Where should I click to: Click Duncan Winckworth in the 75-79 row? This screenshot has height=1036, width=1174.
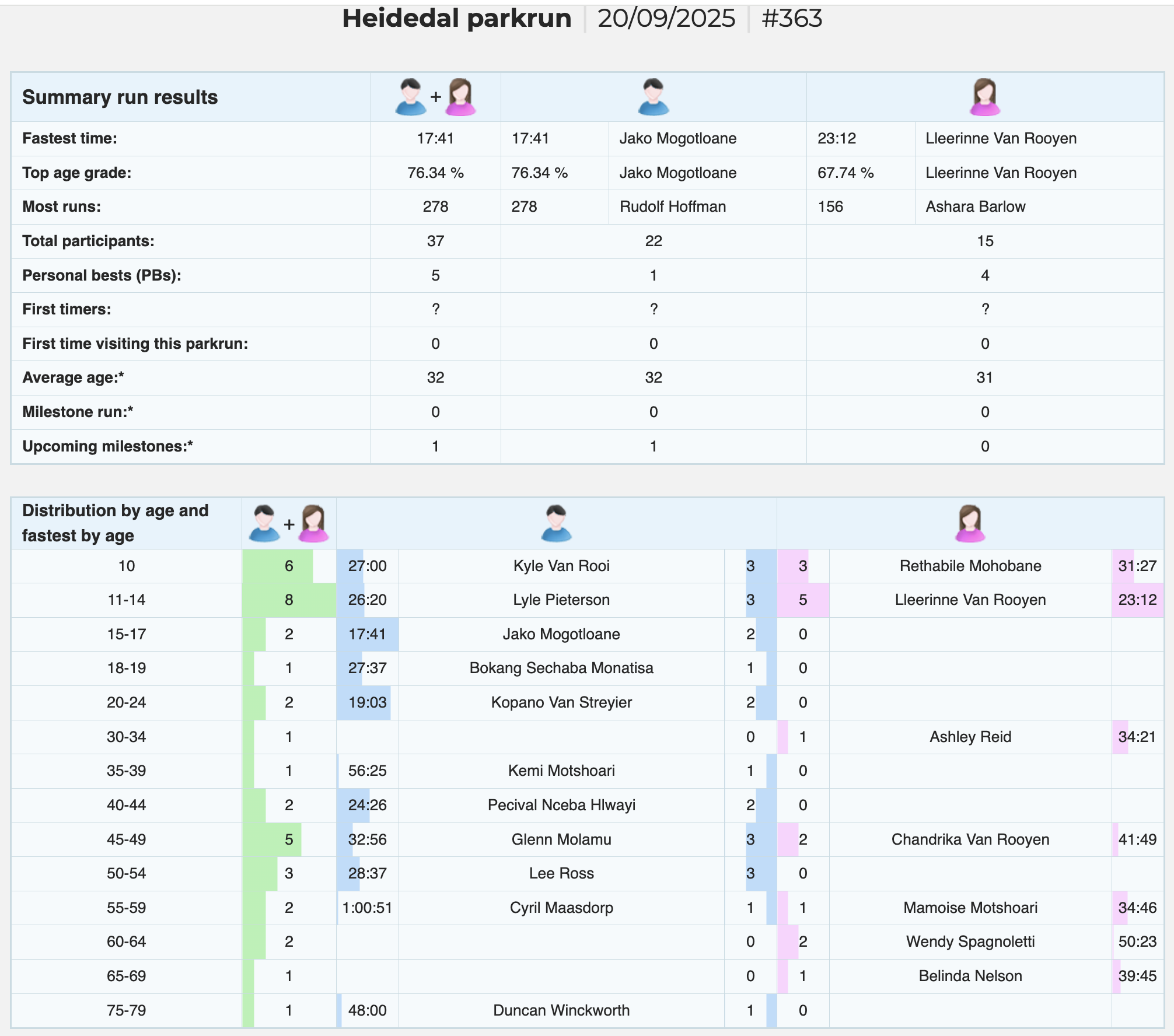[561, 1010]
